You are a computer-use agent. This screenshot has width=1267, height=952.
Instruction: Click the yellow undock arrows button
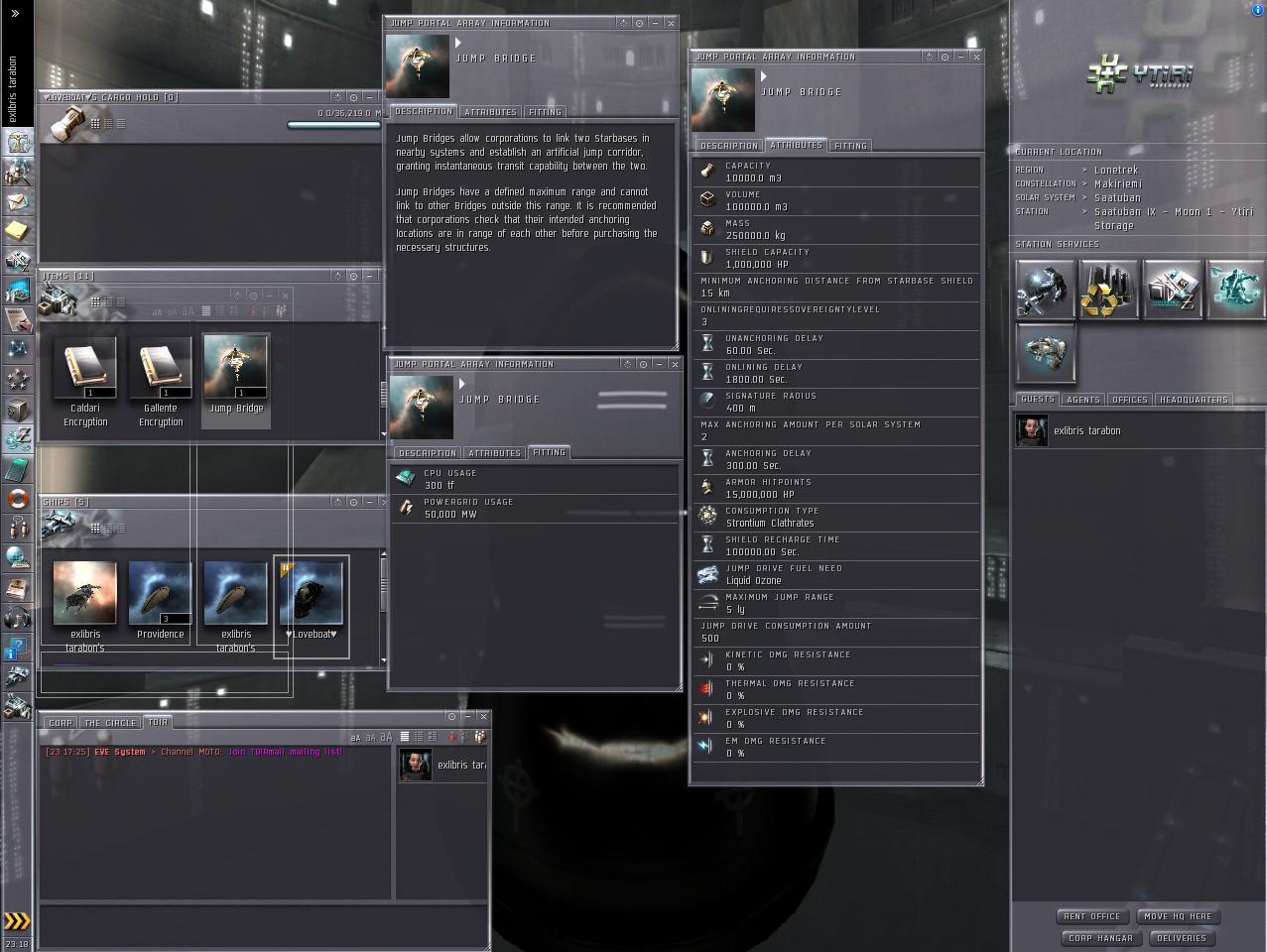[x=17, y=920]
